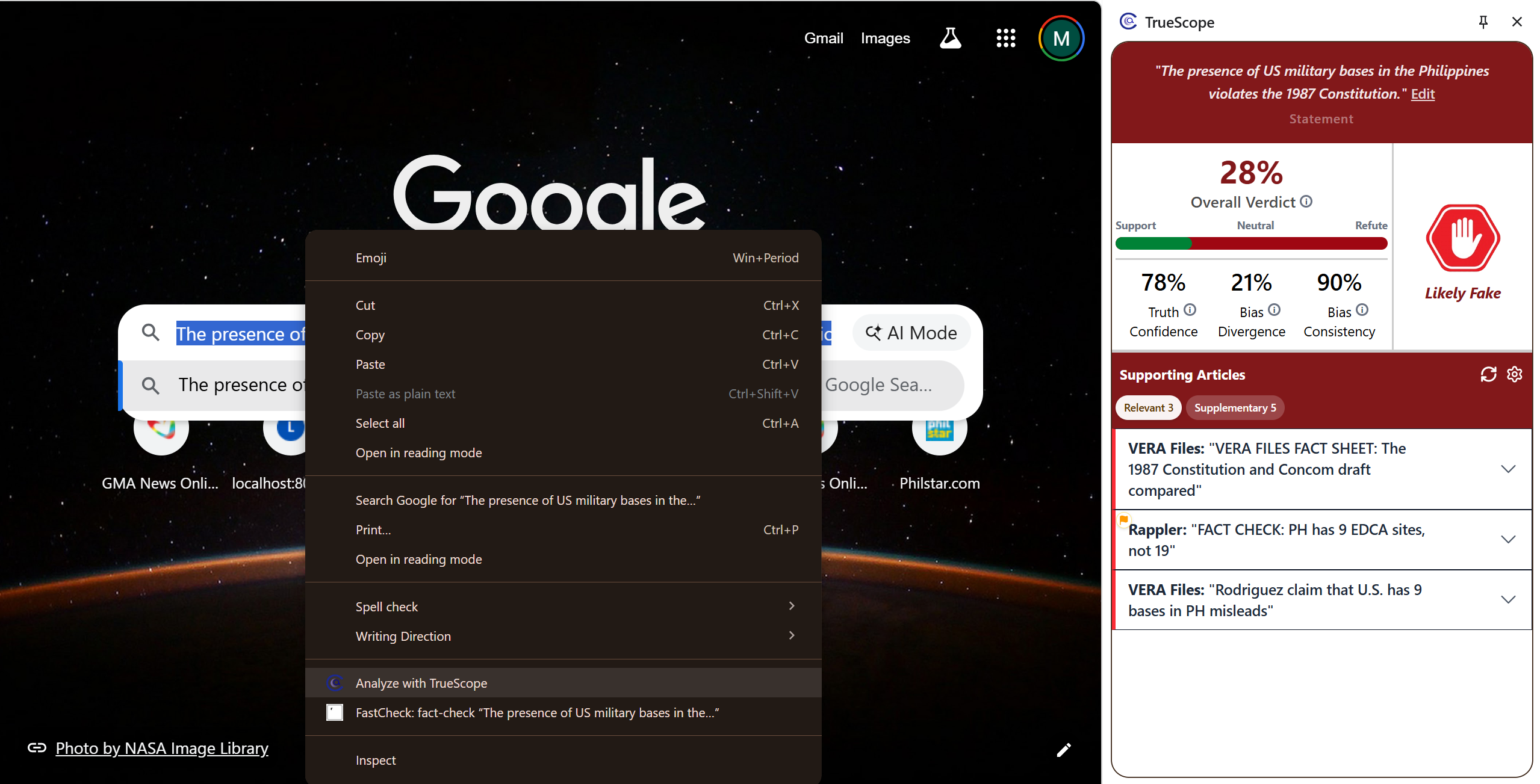This screenshot has height=784, width=1540.
Task: Open the Google account avatar M
Action: point(1061,38)
